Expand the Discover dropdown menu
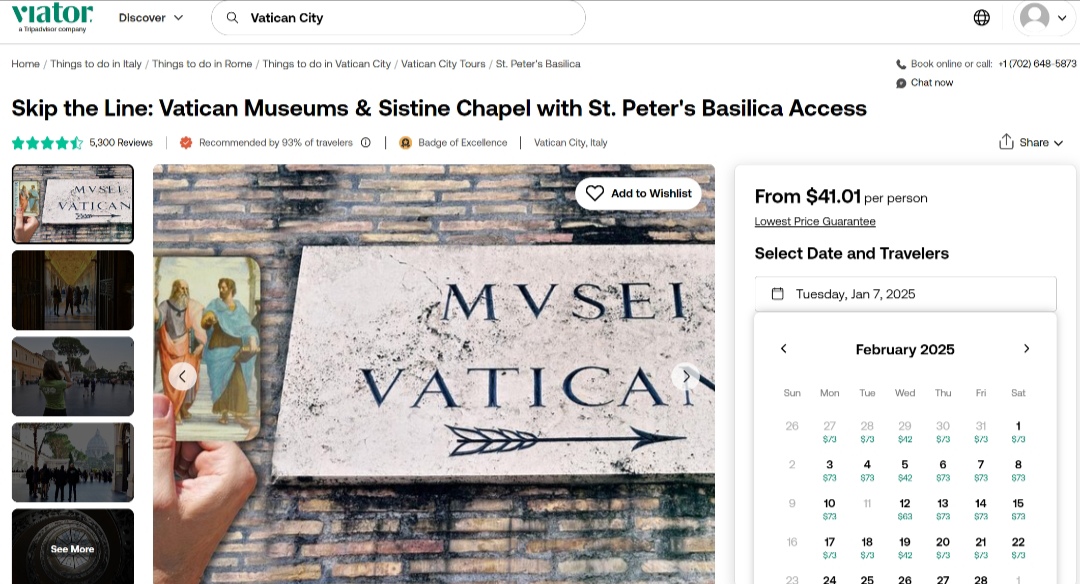The width and height of the screenshot is (1080, 584). click(x=151, y=18)
